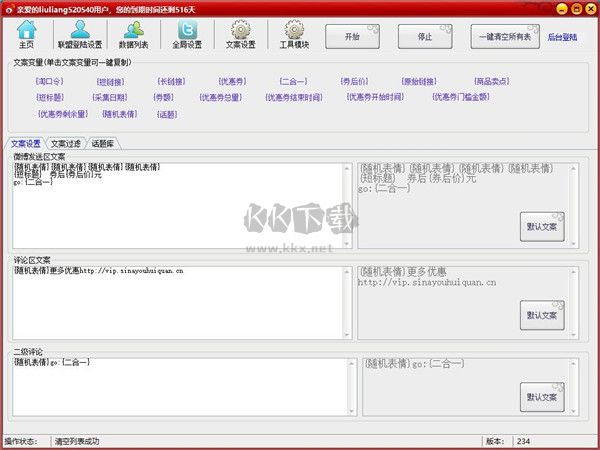600x450 pixels.
Task: Copy the {短标题} variable
Action: [50, 97]
